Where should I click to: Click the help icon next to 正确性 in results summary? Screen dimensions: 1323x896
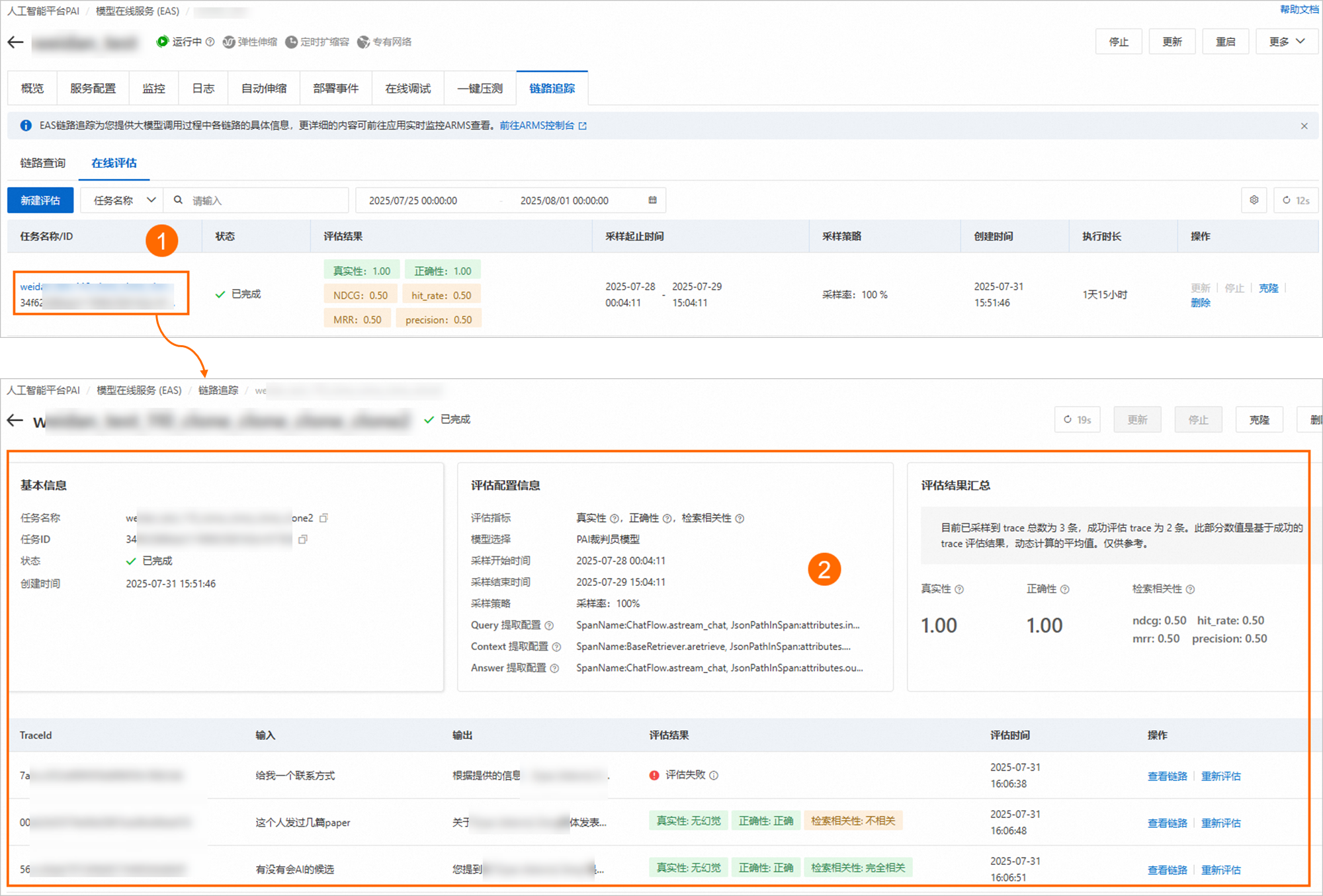click(x=1064, y=589)
